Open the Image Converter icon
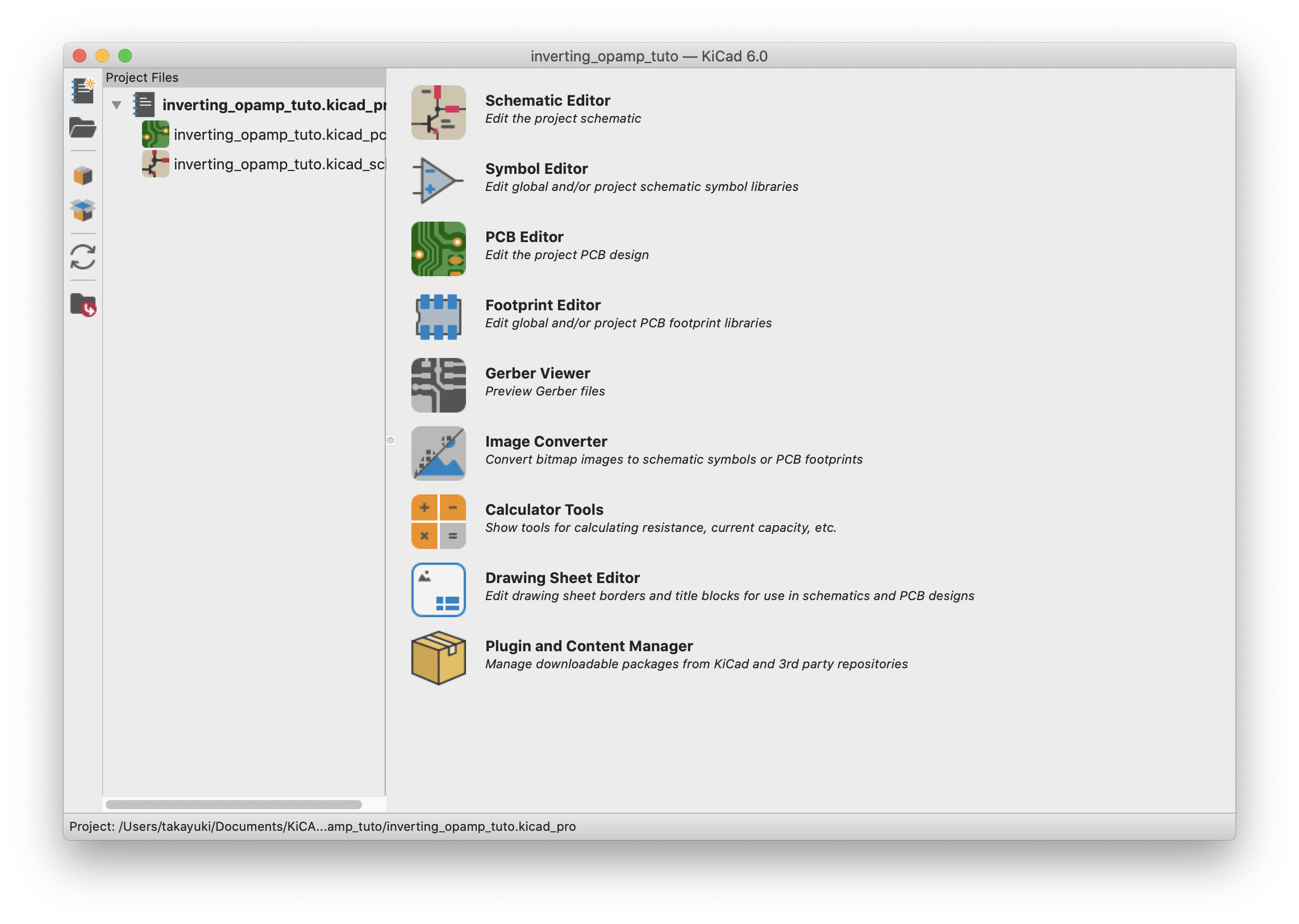The image size is (1299, 924). tap(438, 453)
